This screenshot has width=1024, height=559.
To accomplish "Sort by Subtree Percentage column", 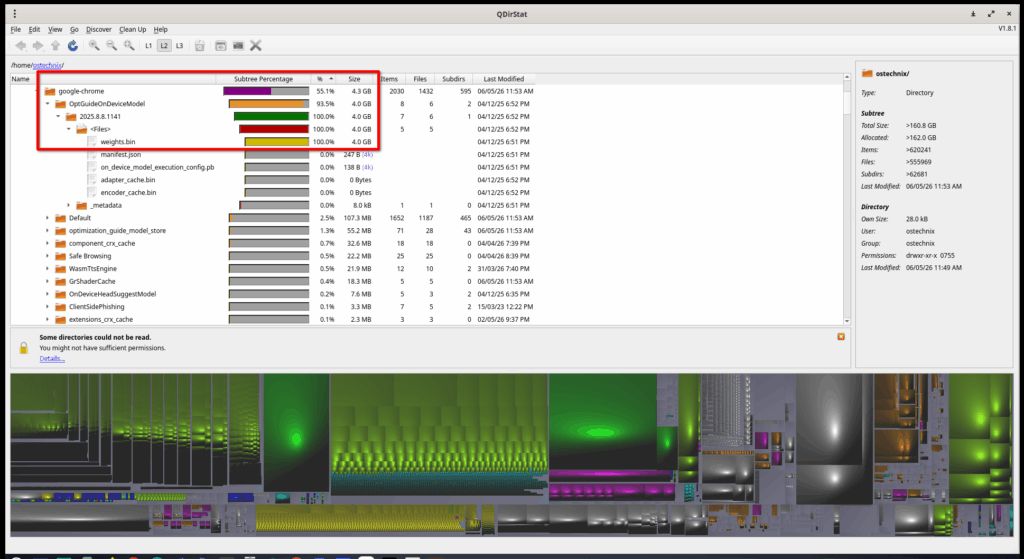I will tap(263, 79).
